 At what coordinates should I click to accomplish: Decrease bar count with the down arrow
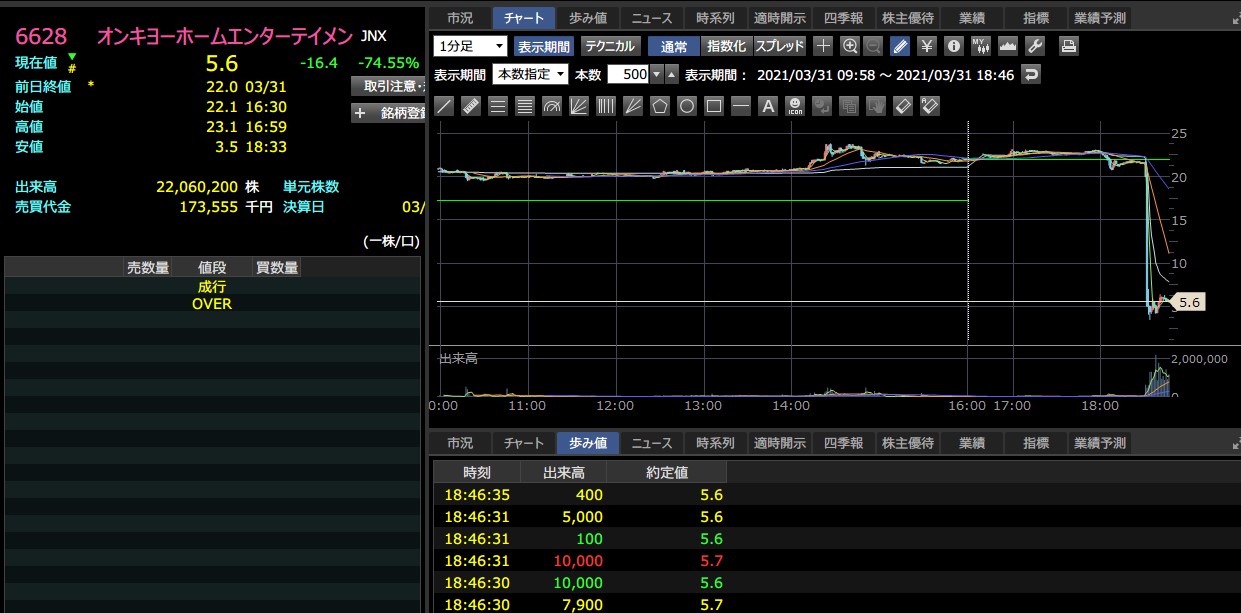tap(656, 74)
